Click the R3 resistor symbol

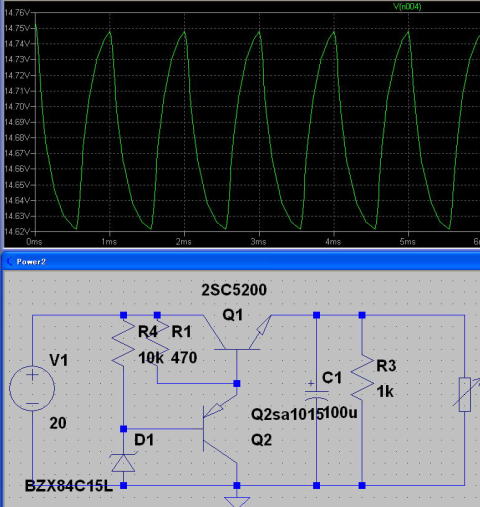pyautogui.click(x=362, y=377)
